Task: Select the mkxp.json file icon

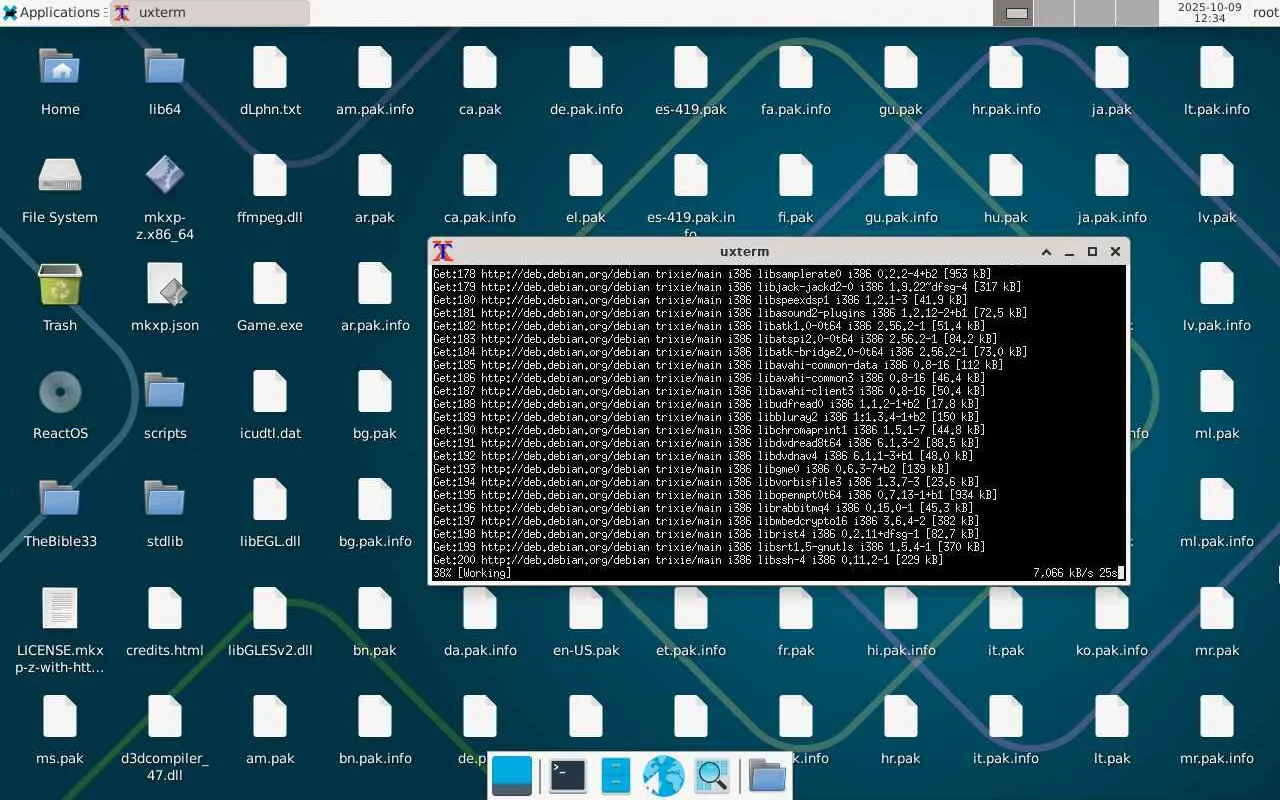Action: (165, 284)
